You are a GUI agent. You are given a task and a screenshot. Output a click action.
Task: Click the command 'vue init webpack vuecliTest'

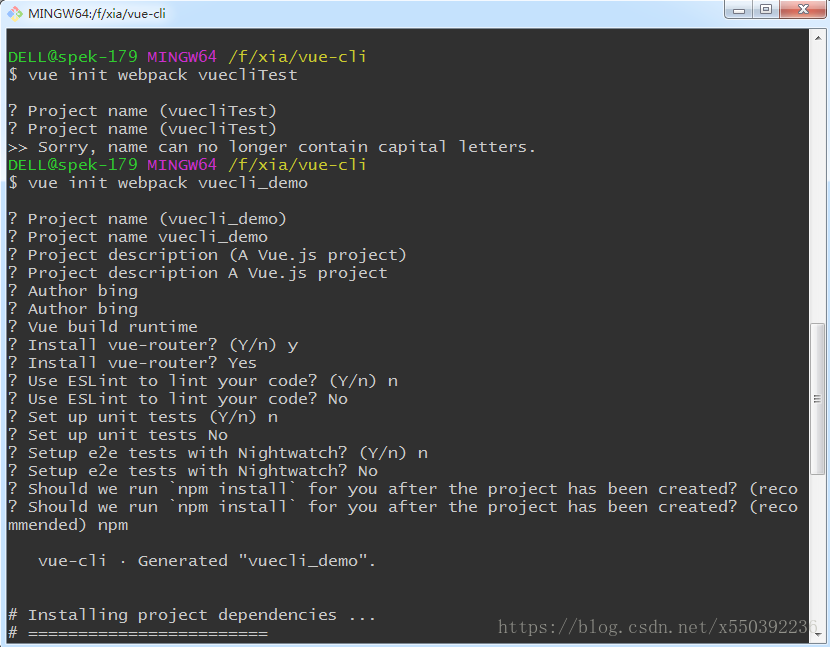(163, 75)
